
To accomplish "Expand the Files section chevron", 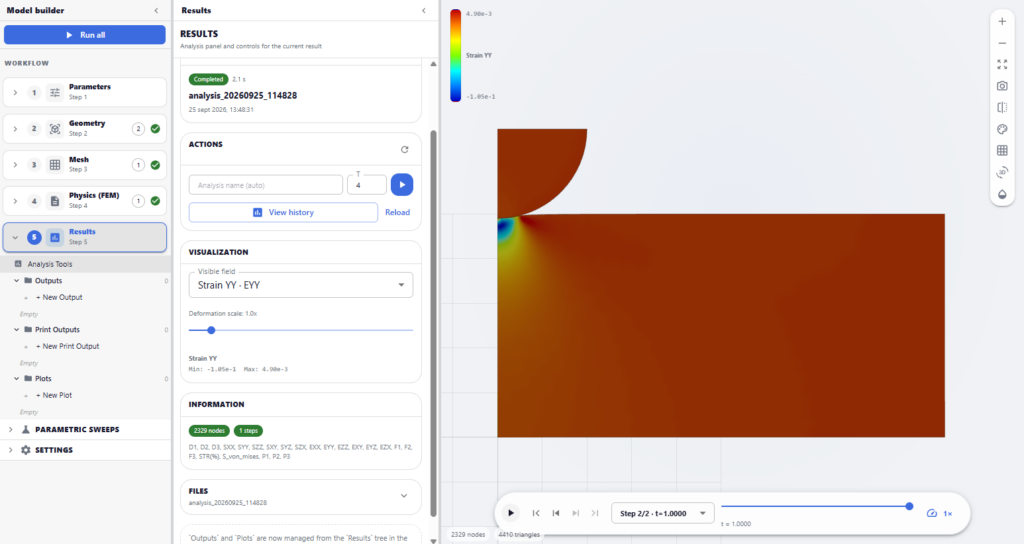I will [404, 496].
